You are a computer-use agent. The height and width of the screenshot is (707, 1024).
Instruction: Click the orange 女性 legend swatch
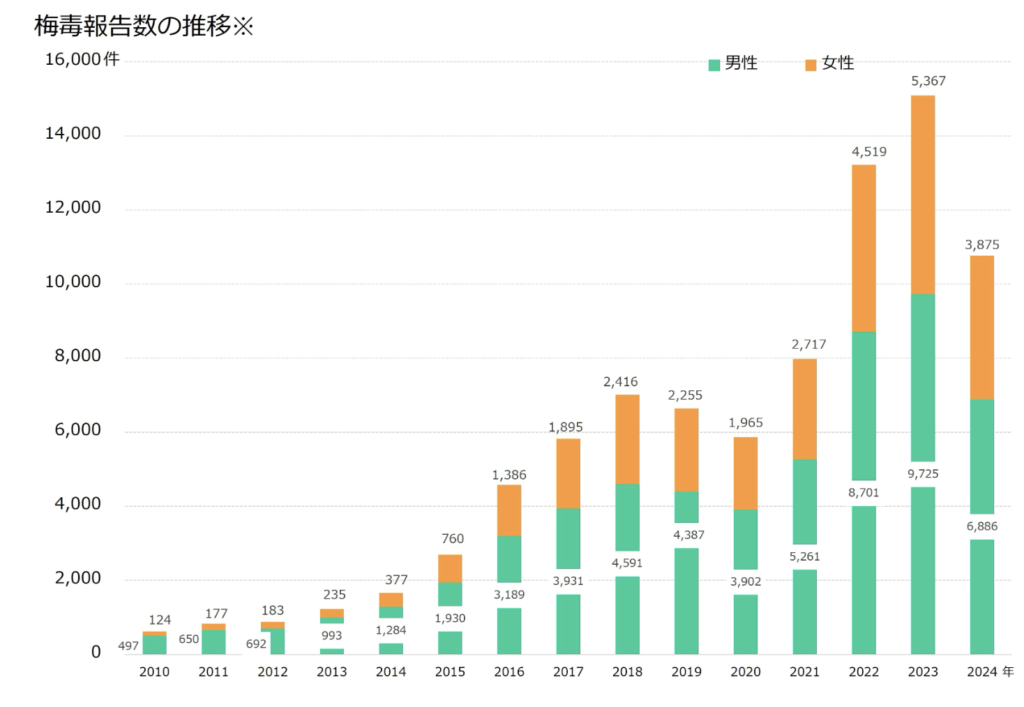(811, 64)
